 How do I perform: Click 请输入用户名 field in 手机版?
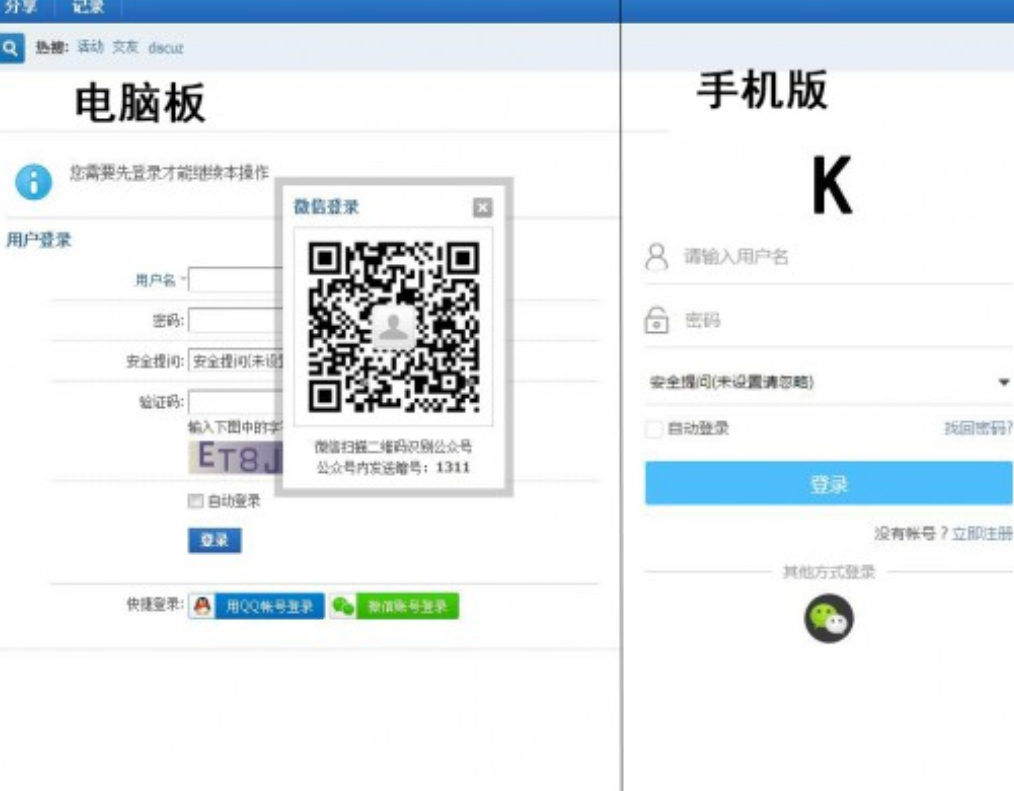(x=828, y=257)
